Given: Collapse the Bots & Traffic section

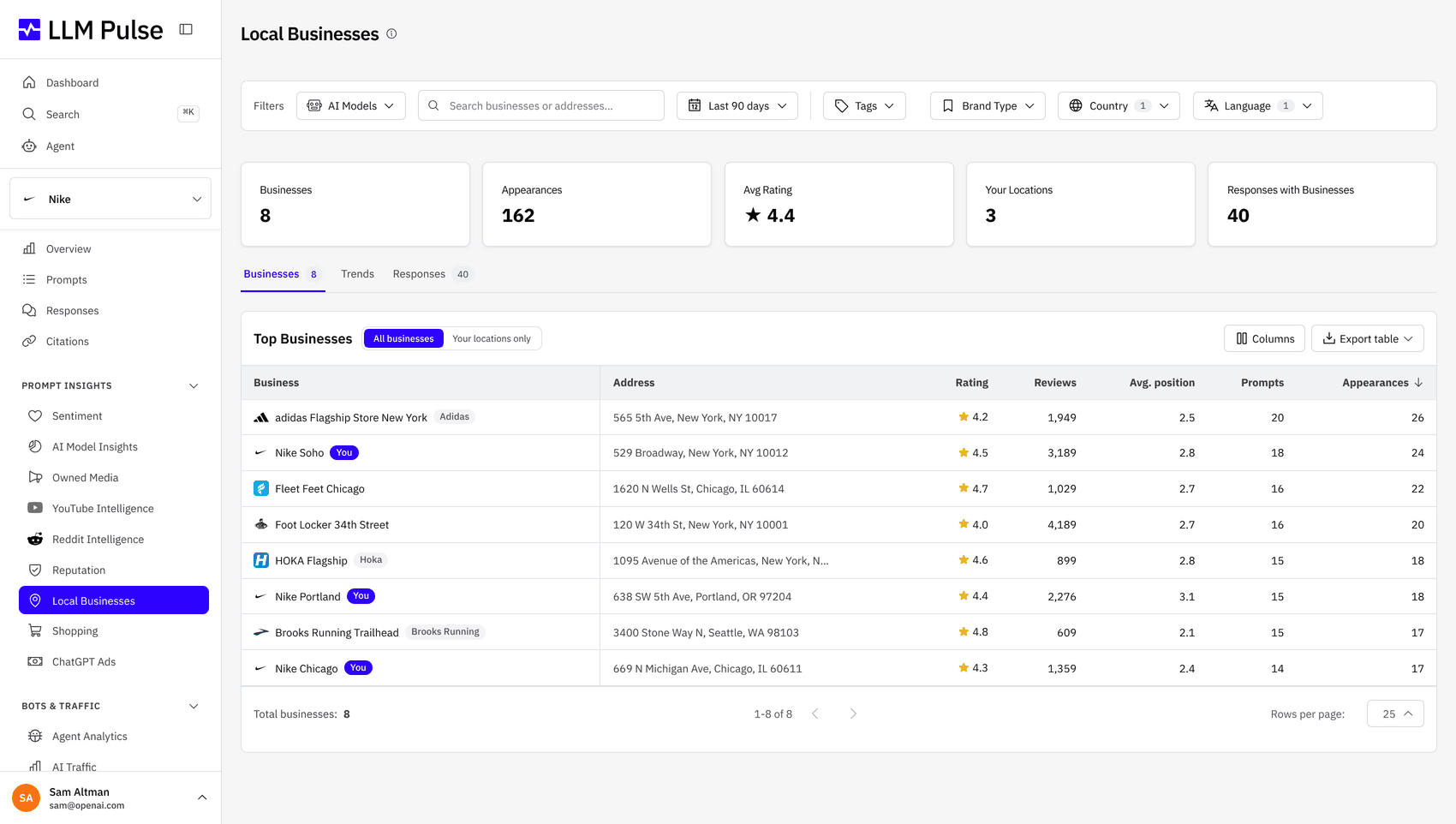Looking at the screenshot, I should (194, 707).
